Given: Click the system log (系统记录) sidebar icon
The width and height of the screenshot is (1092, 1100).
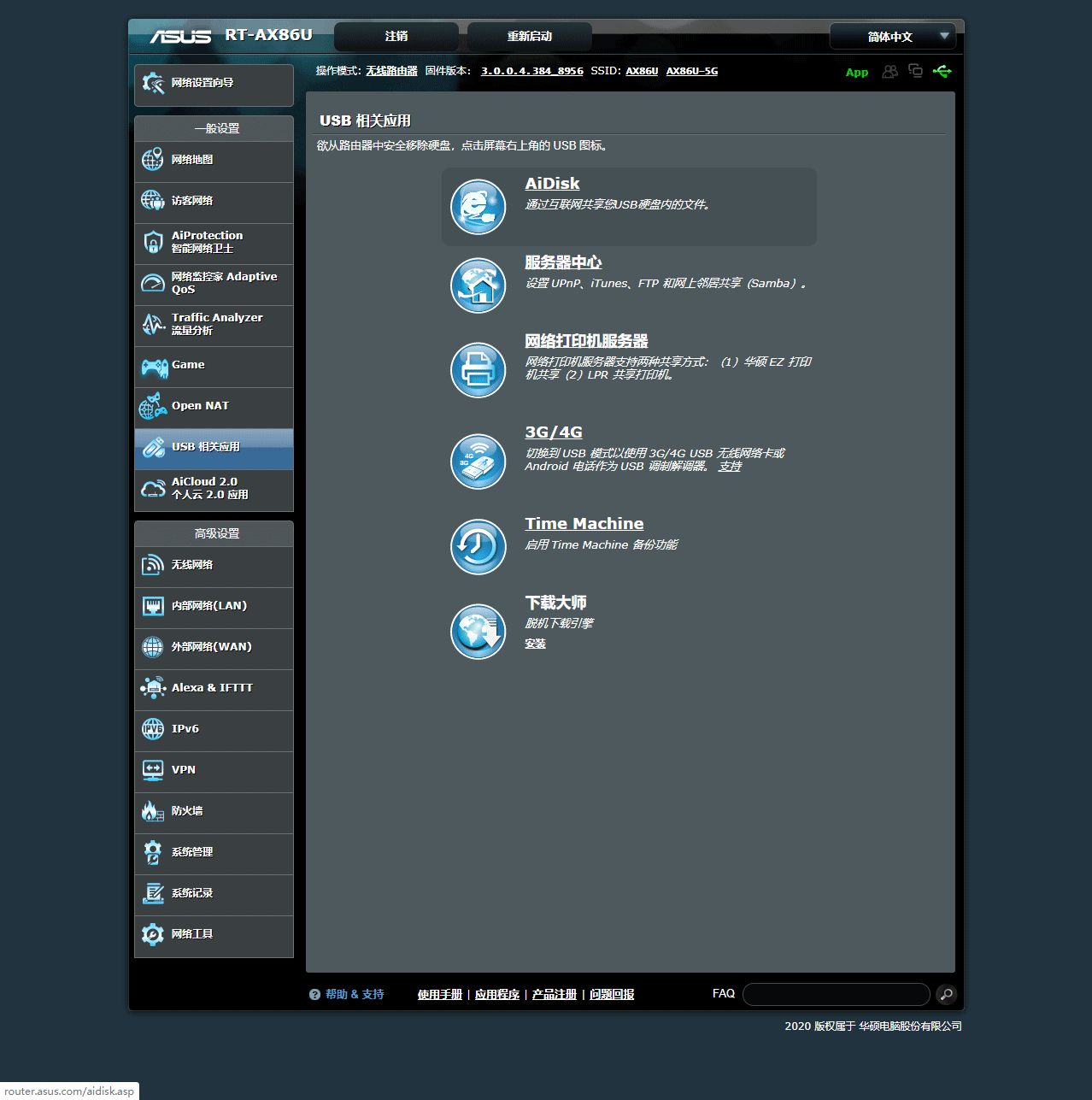Looking at the screenshot, I should pyautogui.click(x=153, y=893).
